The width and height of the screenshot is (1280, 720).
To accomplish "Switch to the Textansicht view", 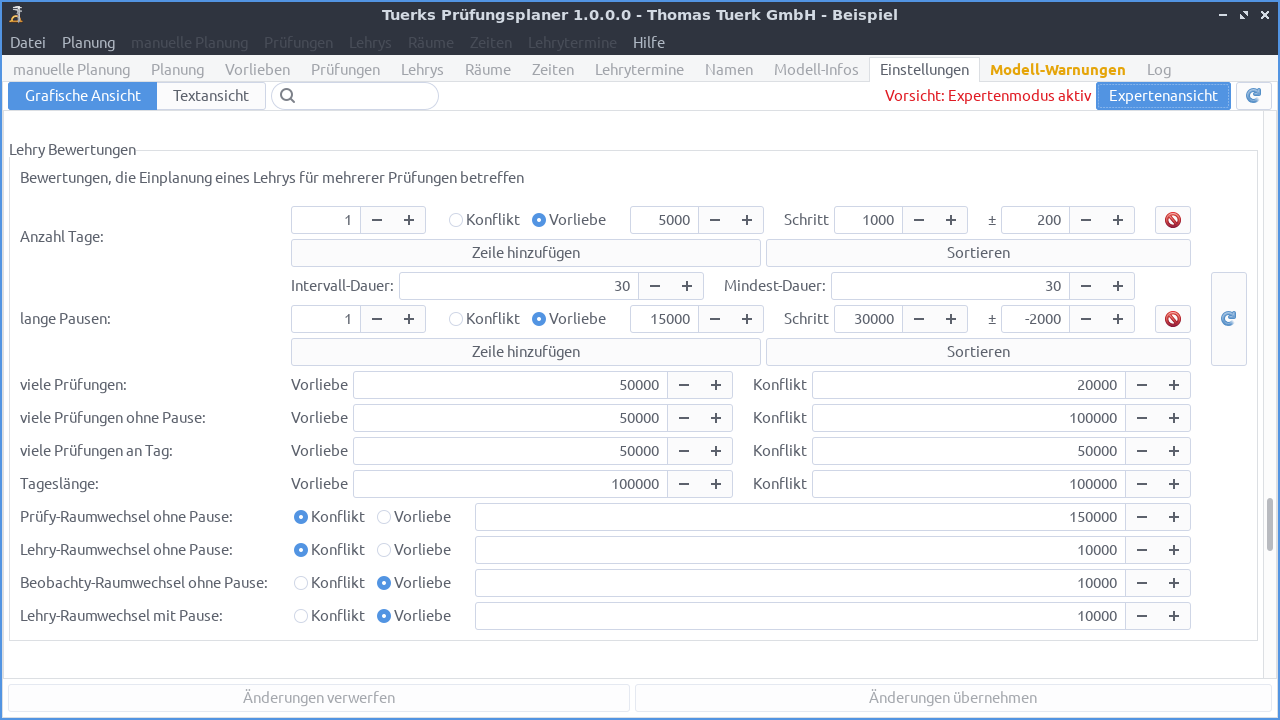I will 210,95.
